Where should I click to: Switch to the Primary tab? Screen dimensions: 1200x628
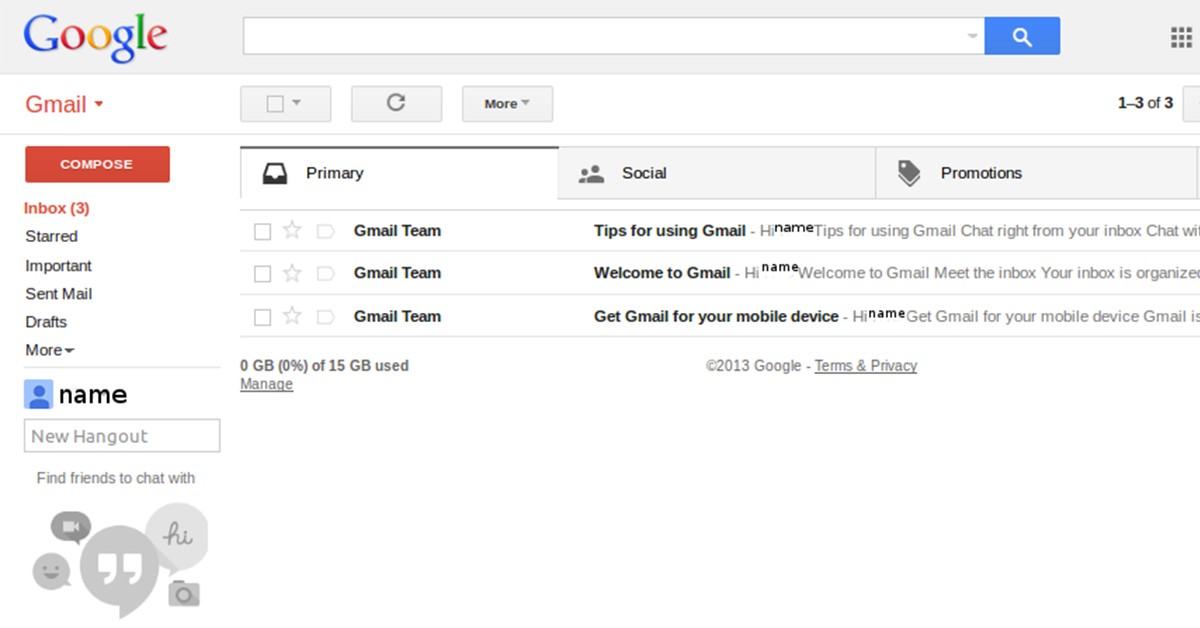[399, 173]
